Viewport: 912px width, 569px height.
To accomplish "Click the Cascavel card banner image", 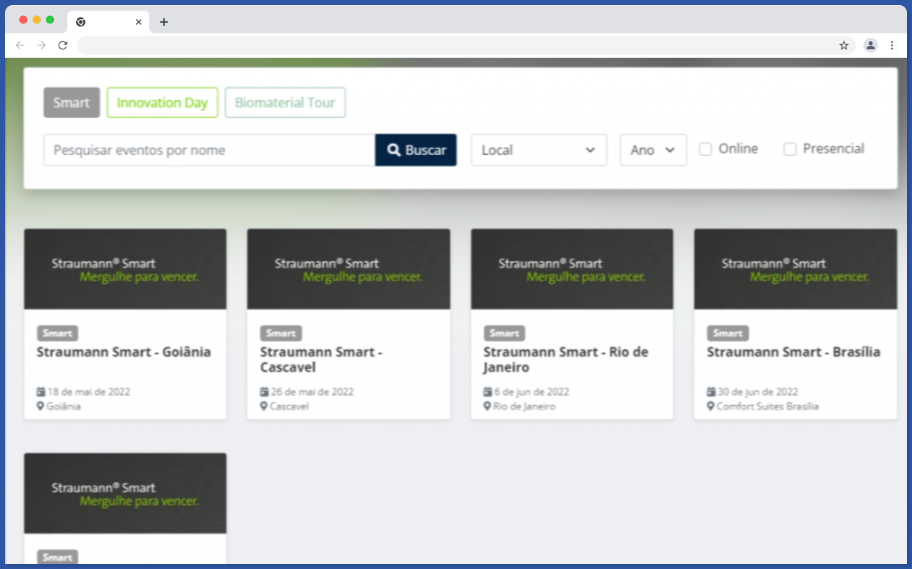I will pyautogui.click(x=348, y=269).
